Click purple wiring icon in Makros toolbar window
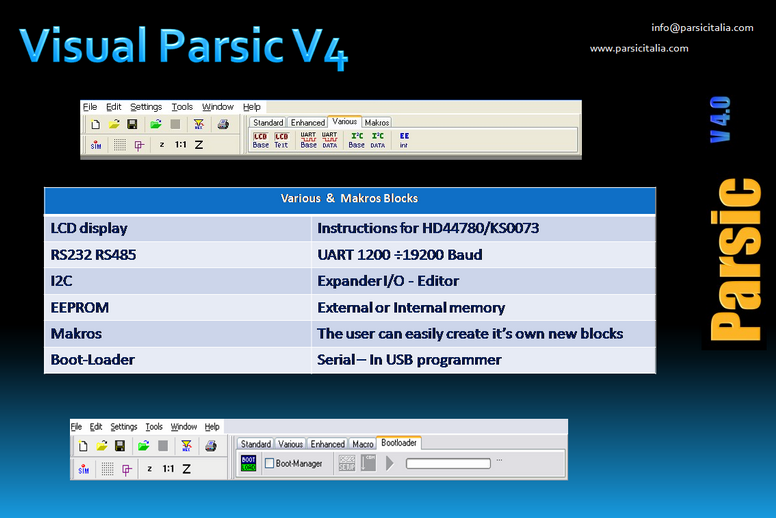The image size is (776, 518). [139, 145]
